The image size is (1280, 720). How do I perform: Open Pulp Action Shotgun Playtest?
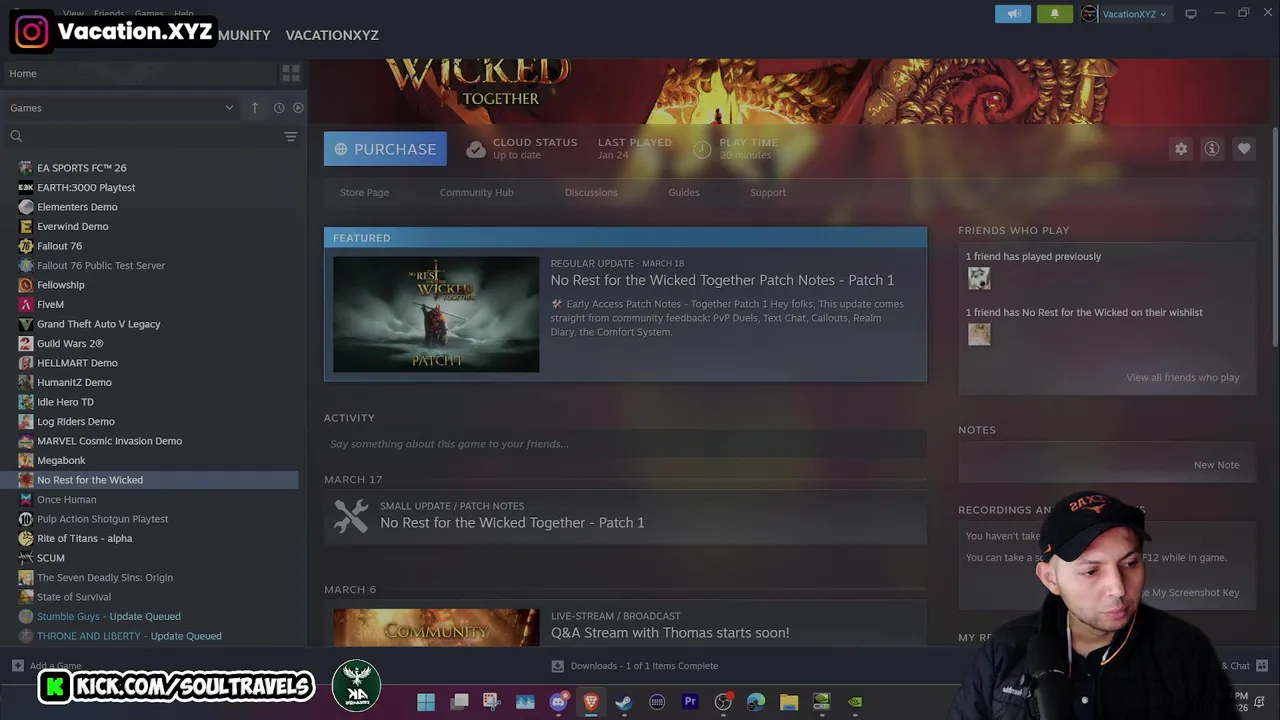(102, 519)
